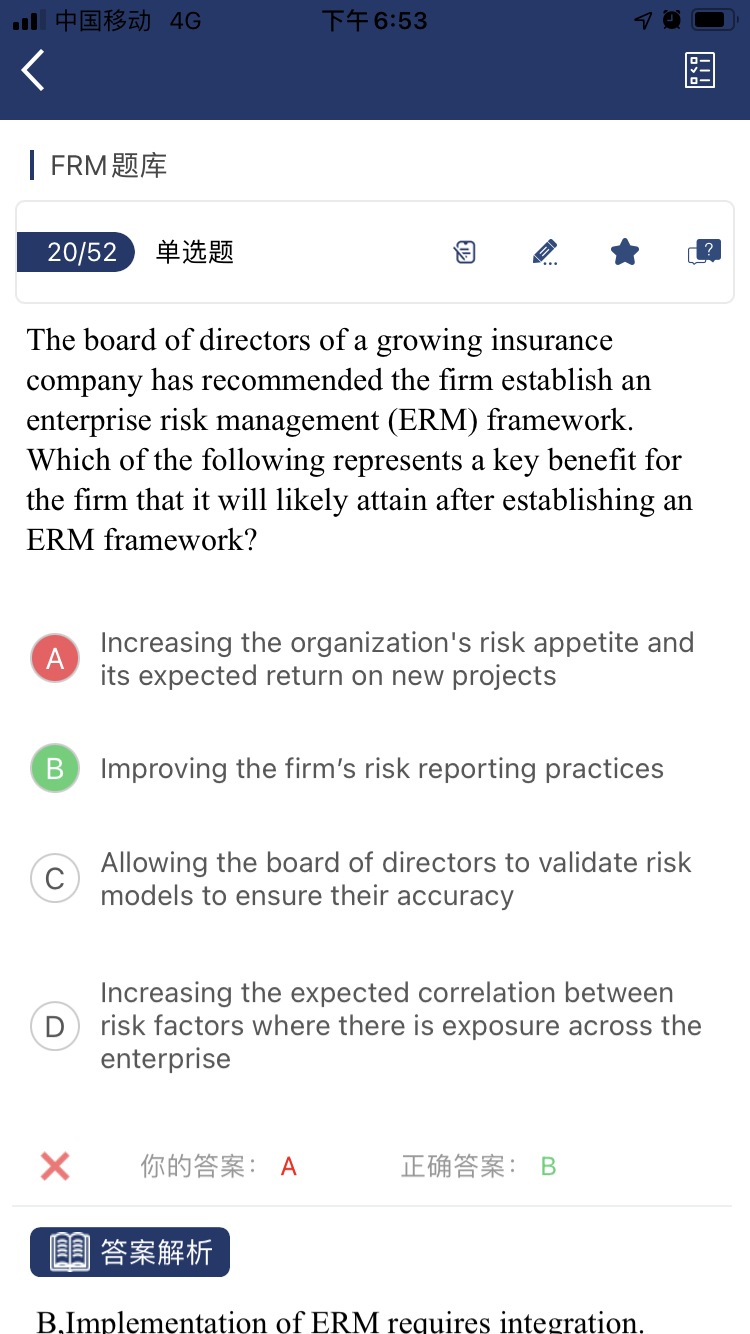Tap the battery indicator in status bar
Image resolution: width=750 pixels, height=1334 pixels.
714,20
